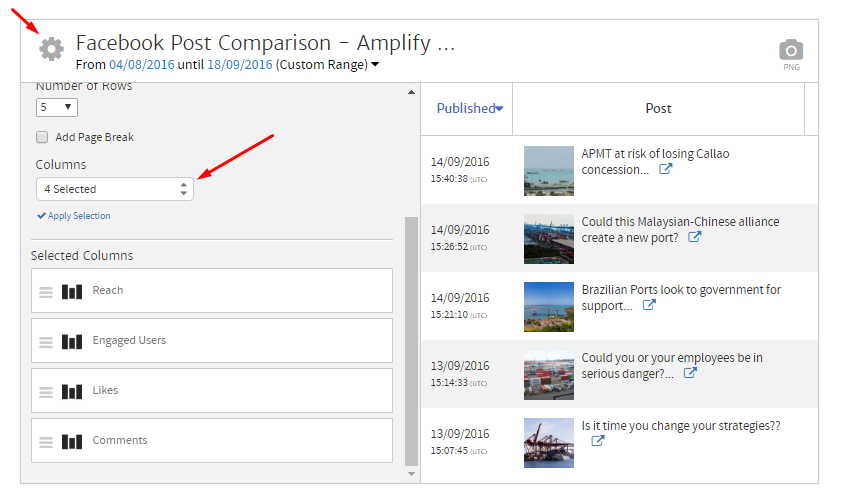Sort by Published column header
The width and height of the screenshot is (846, 500).
[469, 108]
